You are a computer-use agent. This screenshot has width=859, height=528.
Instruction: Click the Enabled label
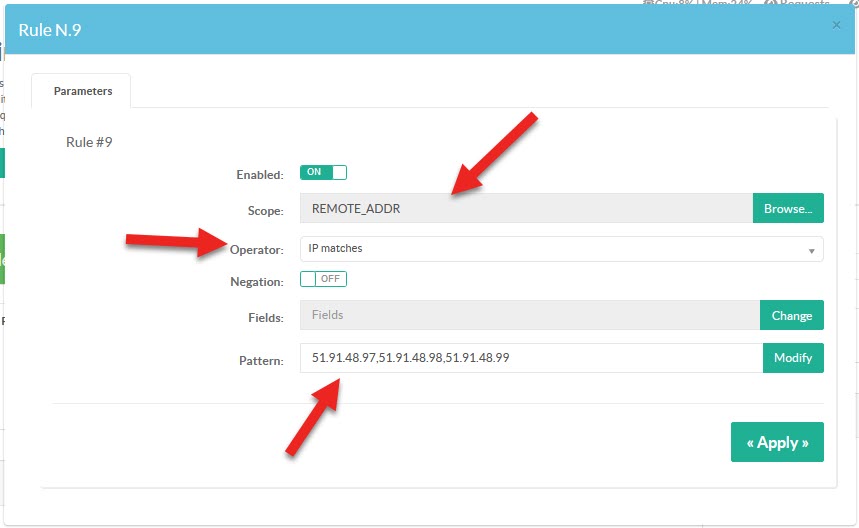pos(260,174)
